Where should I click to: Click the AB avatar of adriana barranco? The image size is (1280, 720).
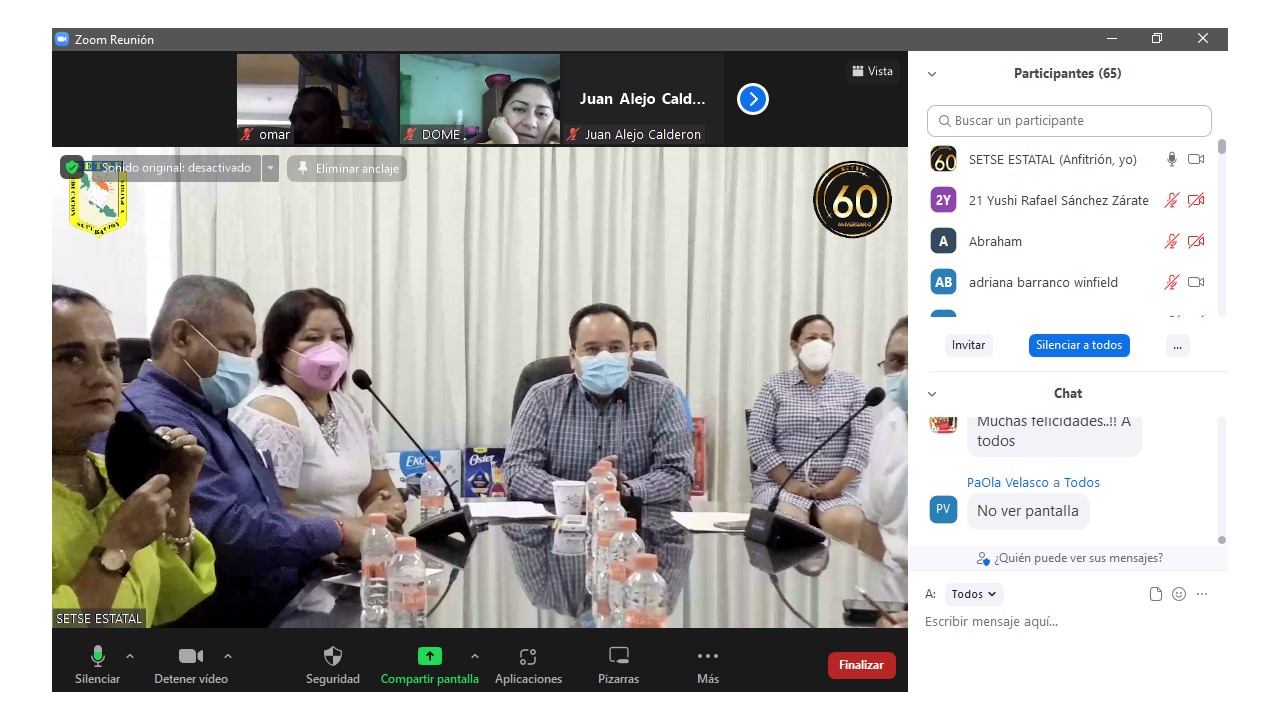pos(944,282)
